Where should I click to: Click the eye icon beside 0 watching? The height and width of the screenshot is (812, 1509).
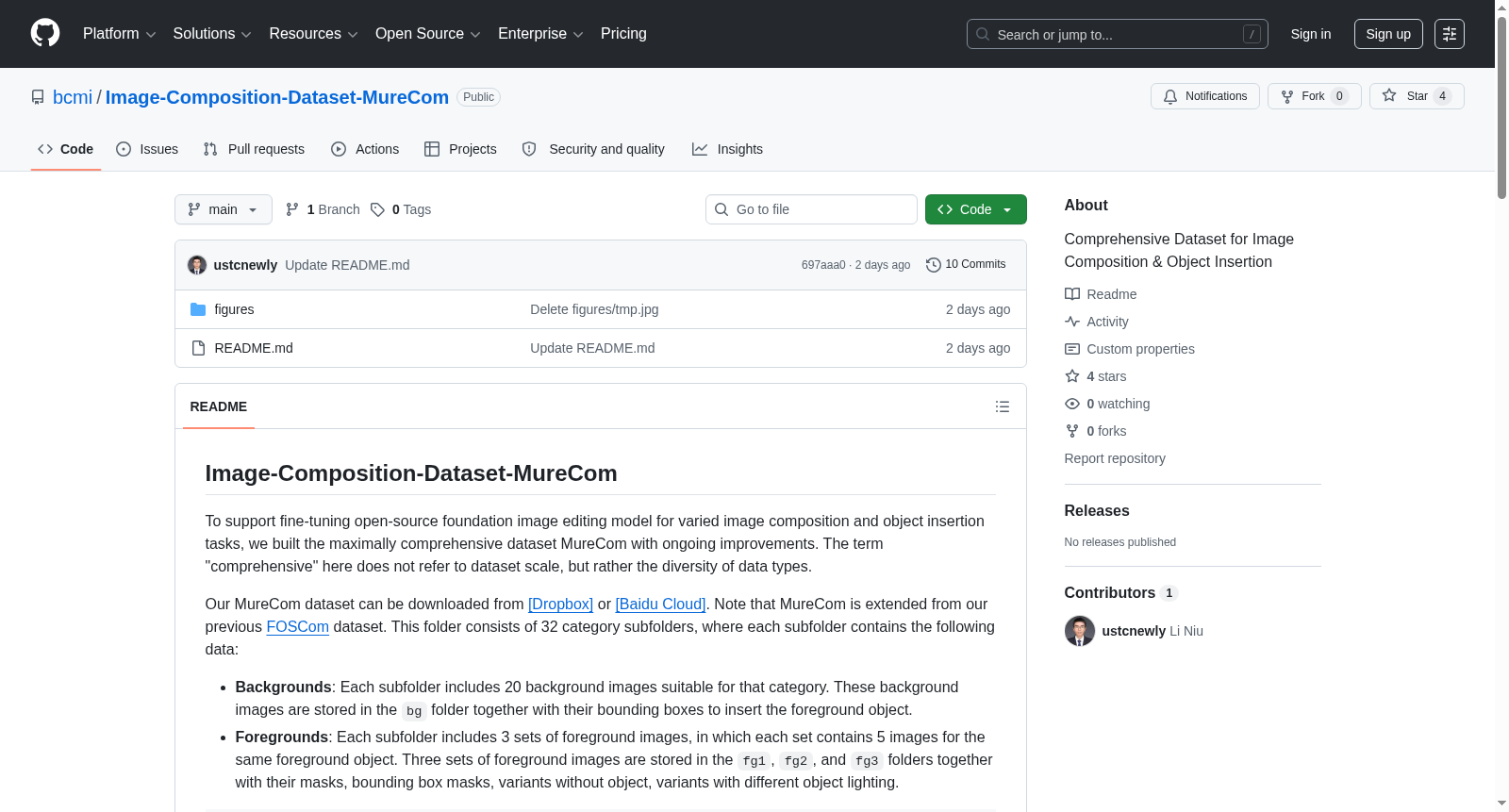pos(1072,404)
